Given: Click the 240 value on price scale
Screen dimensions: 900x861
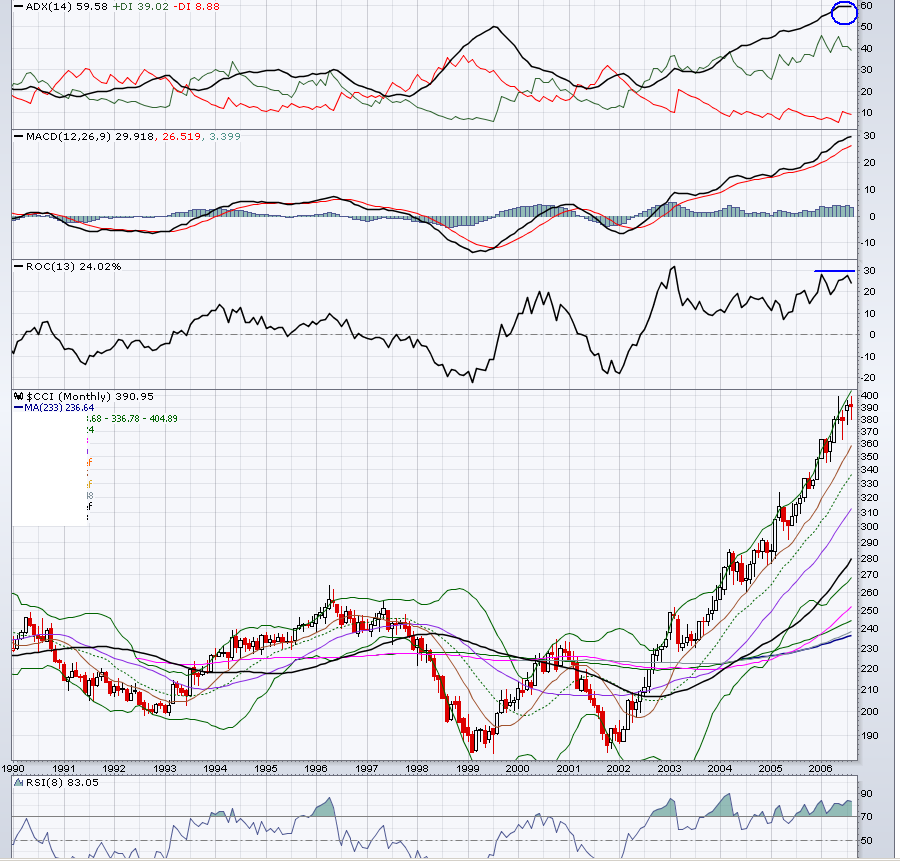Looking at the screenshot, I should coord(869,629).
